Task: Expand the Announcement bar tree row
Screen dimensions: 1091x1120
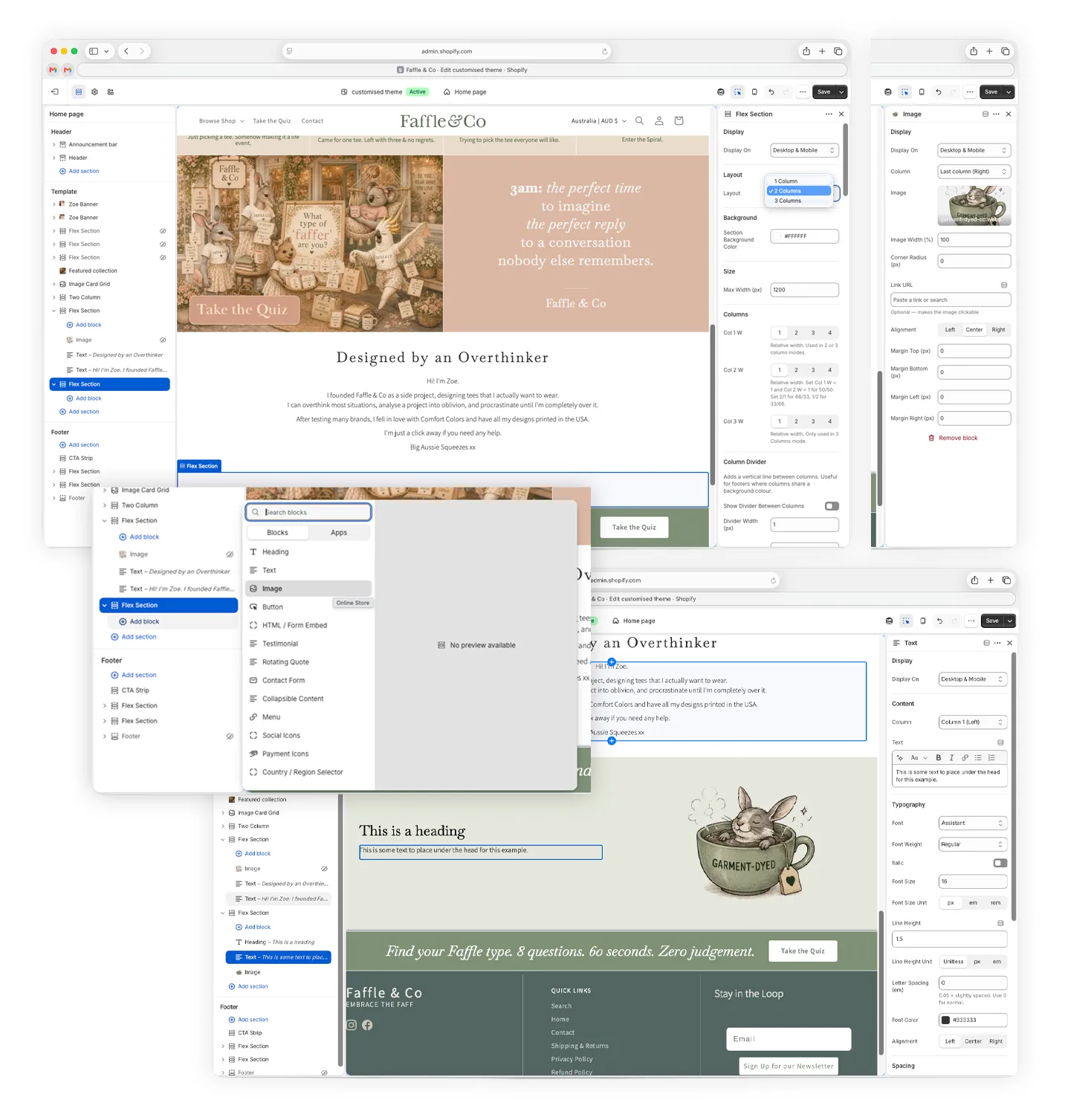Action: pyautogui.click(x=54, y=145)
